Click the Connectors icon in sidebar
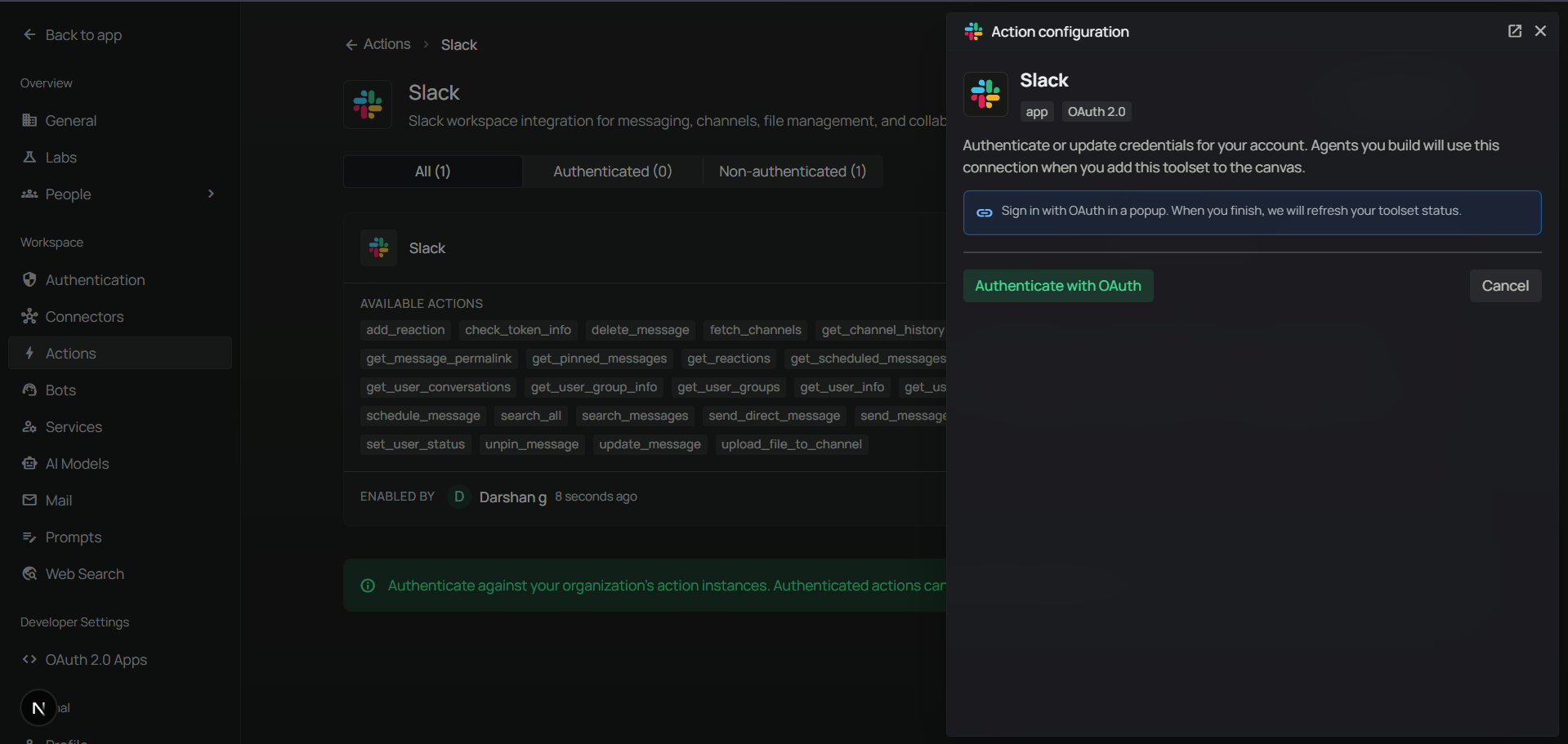Viewport: 1568px width, 744px height. pos(29,316)
